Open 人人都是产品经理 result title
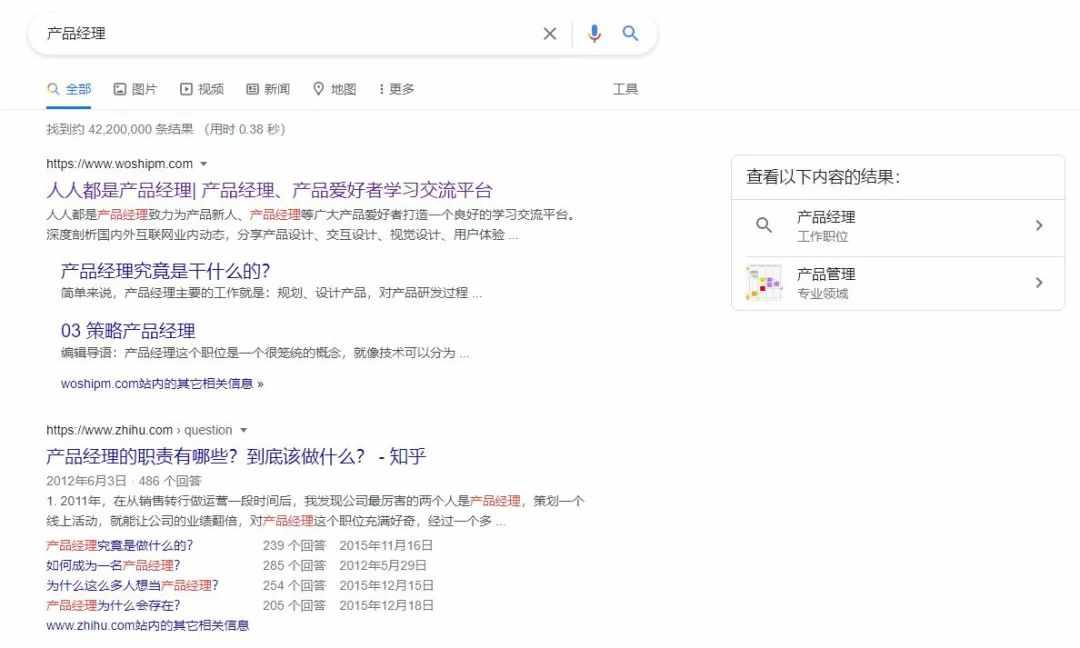 click(269, 190)
